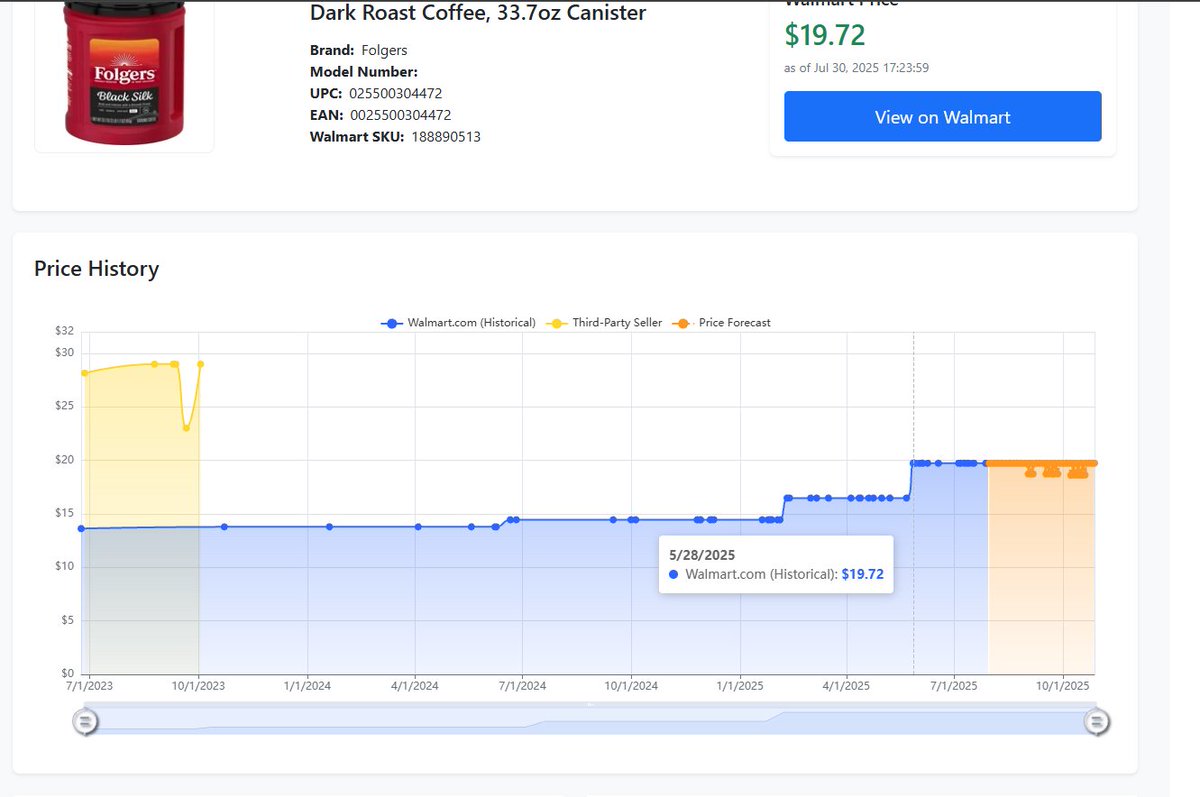Grab the right range slider handle
This screenshot has width=1200, height=797.
click(x=1097, y=721)
